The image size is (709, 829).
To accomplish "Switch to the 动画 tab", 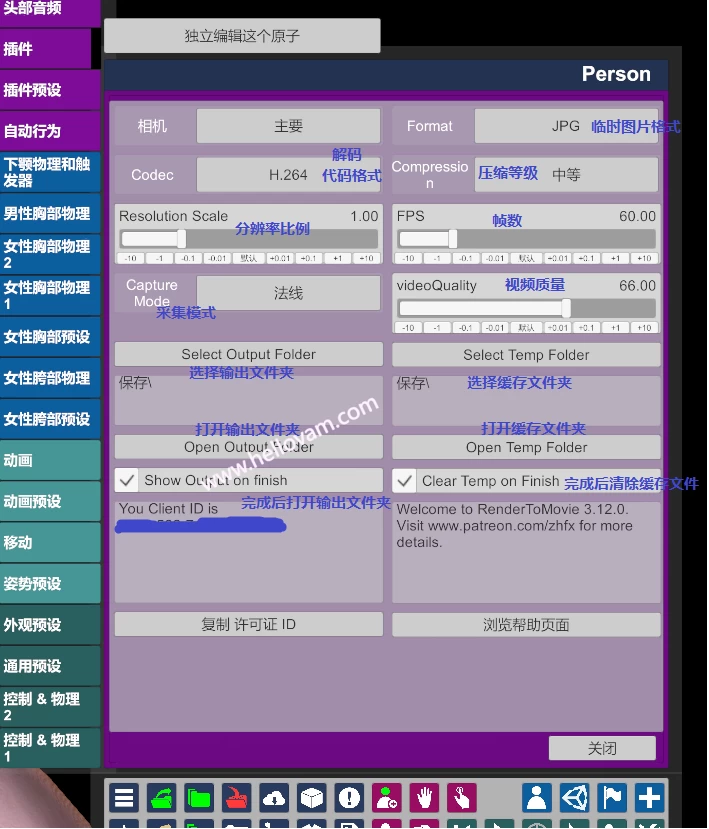I will pos(50,461).
